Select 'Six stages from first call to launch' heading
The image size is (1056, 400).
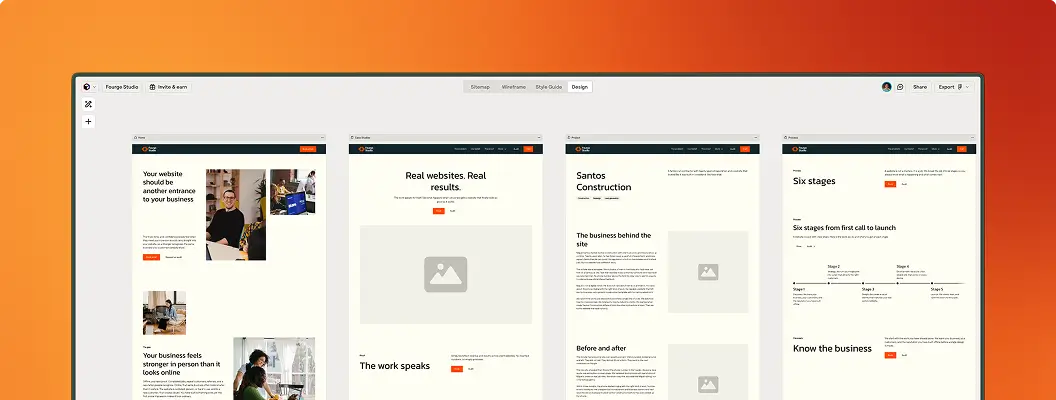tap(845, 228)
